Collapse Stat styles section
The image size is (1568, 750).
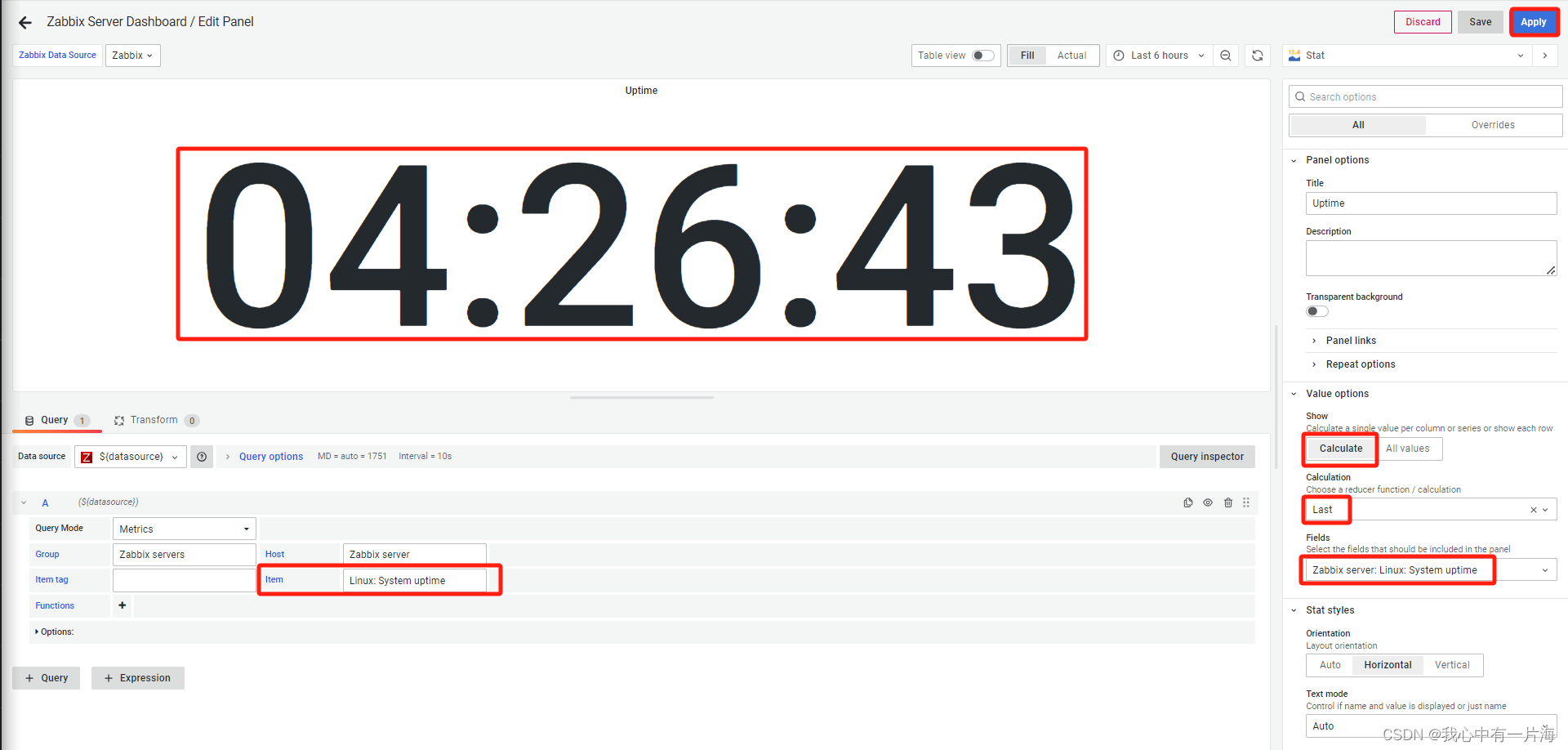tap(1329, 610)
